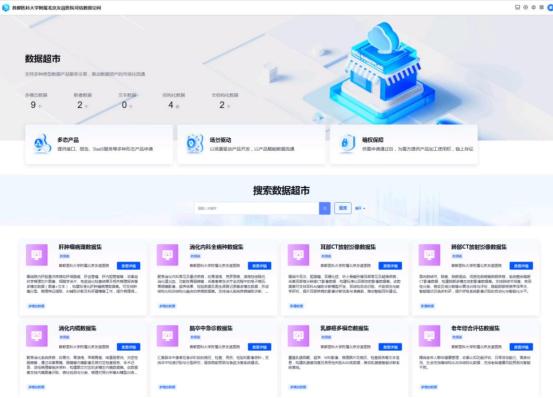Open the 耳部CT放射影像数据集 card title
Viewport: 553px width, 398px height.
(348, 247)
